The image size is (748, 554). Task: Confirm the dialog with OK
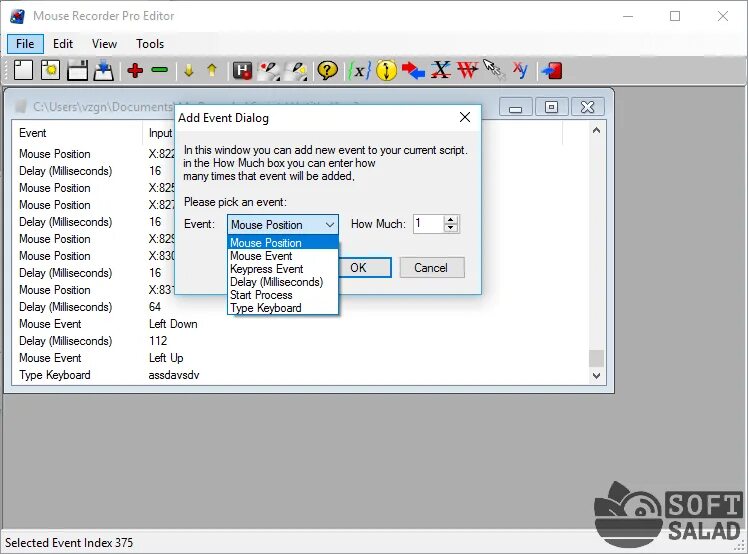point(365,268)
